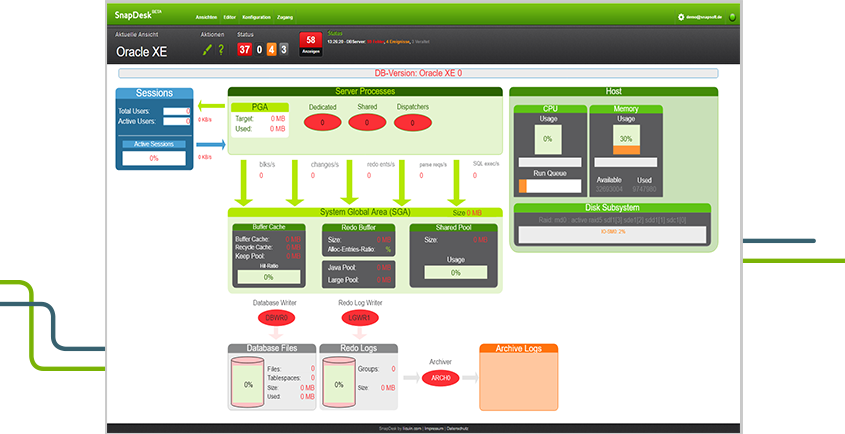Click the Buffer Cache Hit-Ratio 0% bar
The height and width of the screenshot is (434, 845).
click(268, 277)
